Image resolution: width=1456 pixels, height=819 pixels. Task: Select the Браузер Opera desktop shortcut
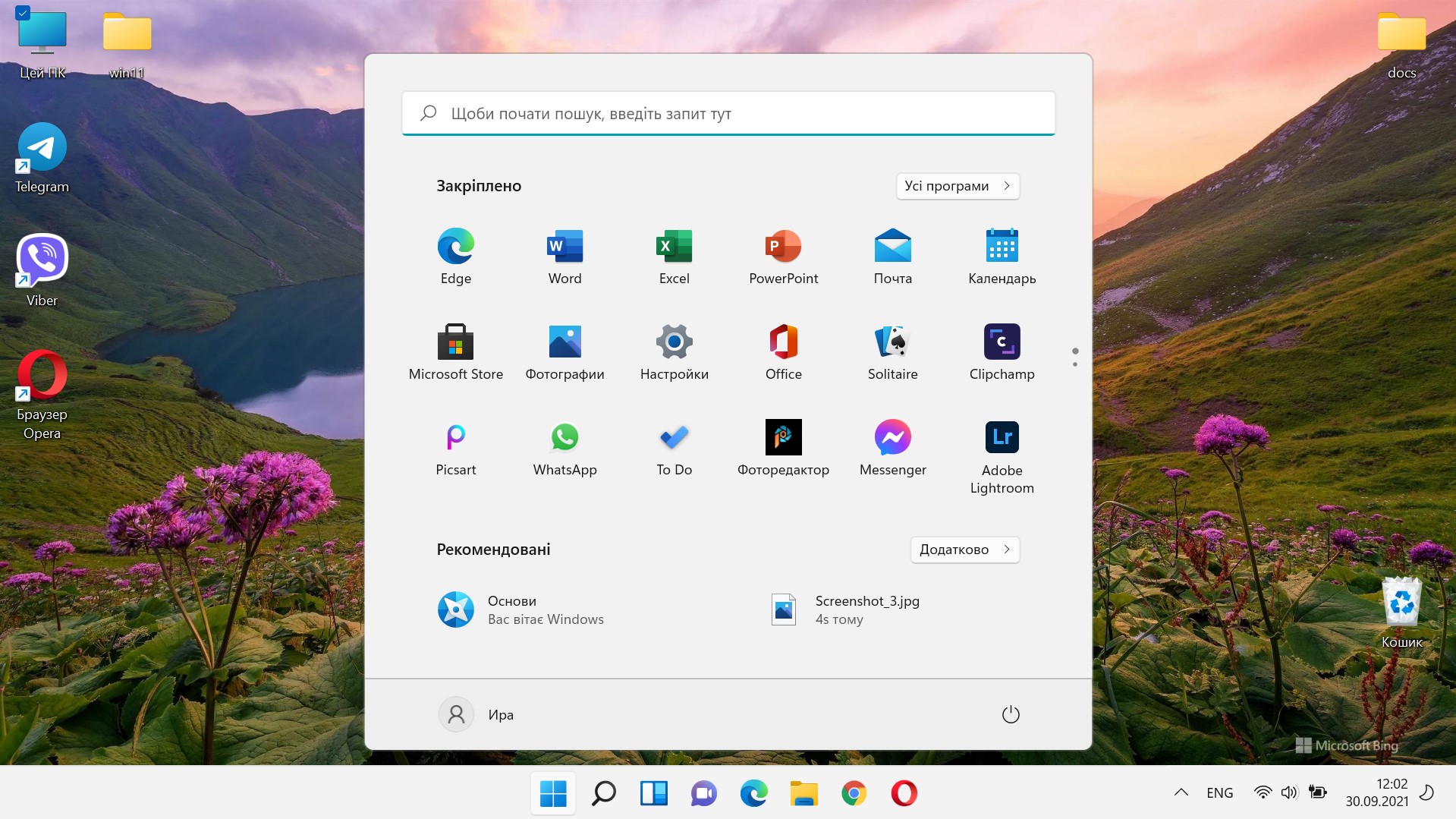[42, 395]
